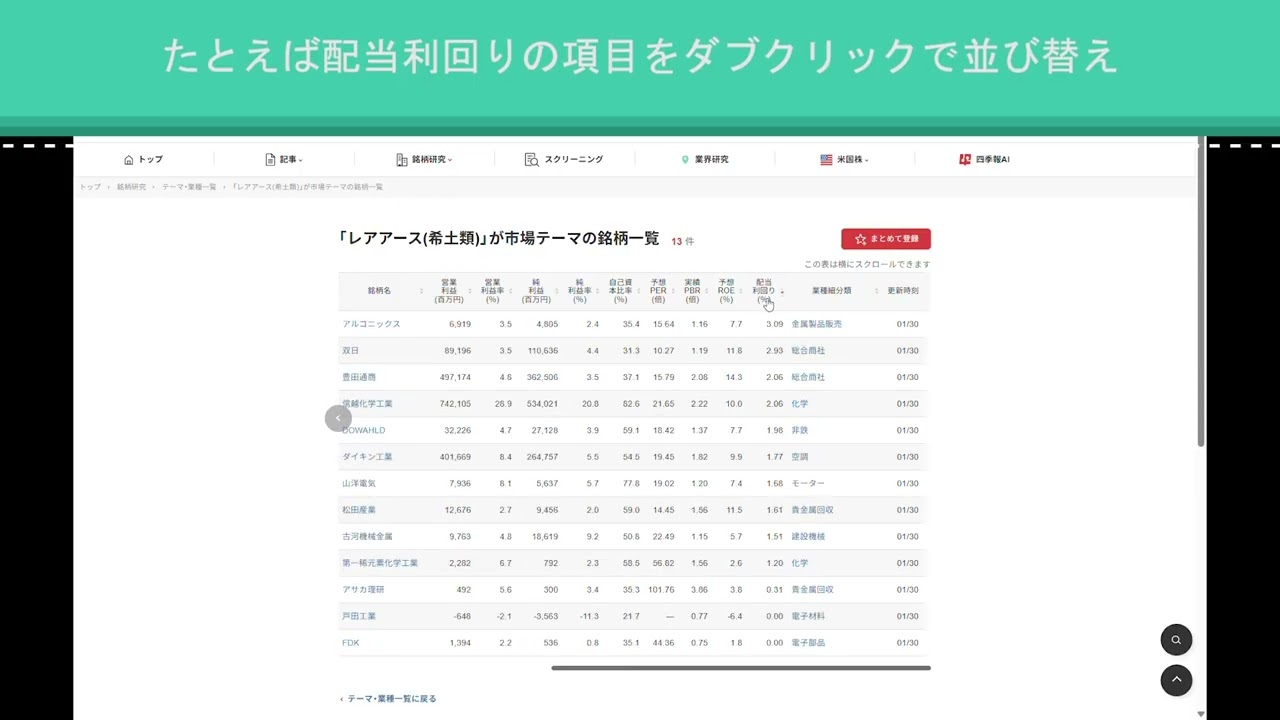Sort by 予想PER column
1280x720 pixels.
(x=658, y=291)
